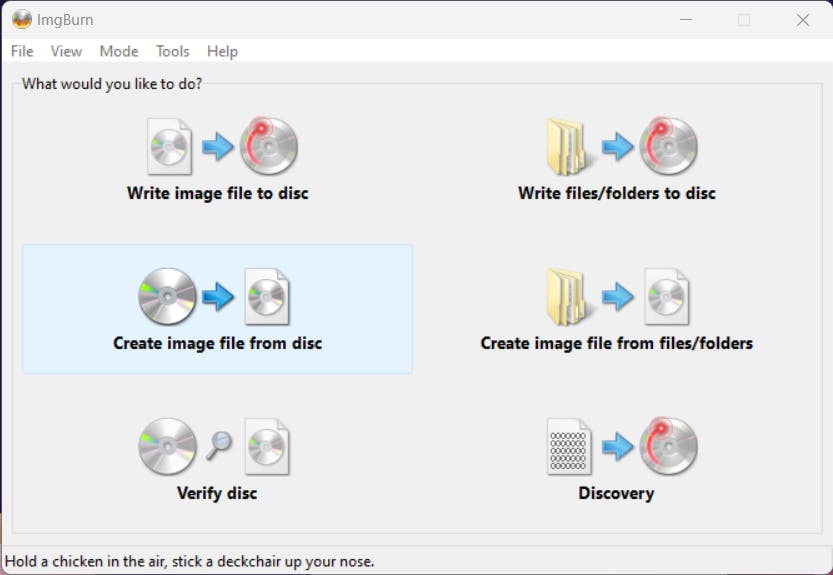Screen dimensions: 833x575
Task: Choose 'Create image file from files/folders' label
Action: (x=617, y=343)
